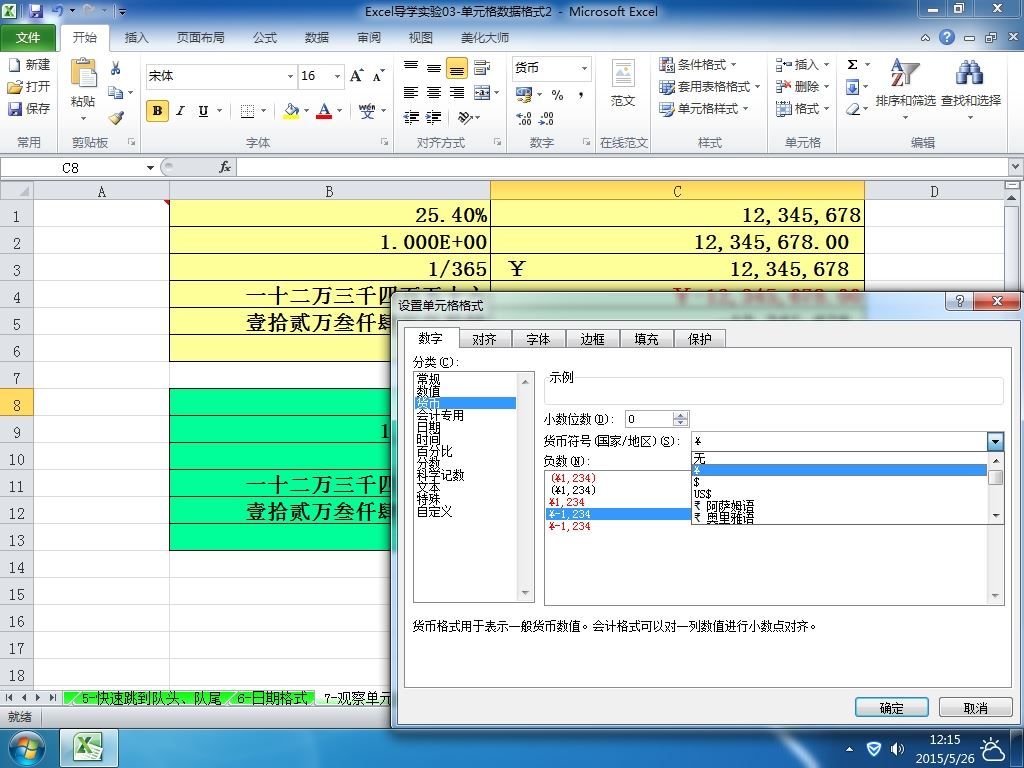The width and height of the screenshot is (1024, 768).
Task: Switch to 填充 tab in format dialog
Action: 646,339
